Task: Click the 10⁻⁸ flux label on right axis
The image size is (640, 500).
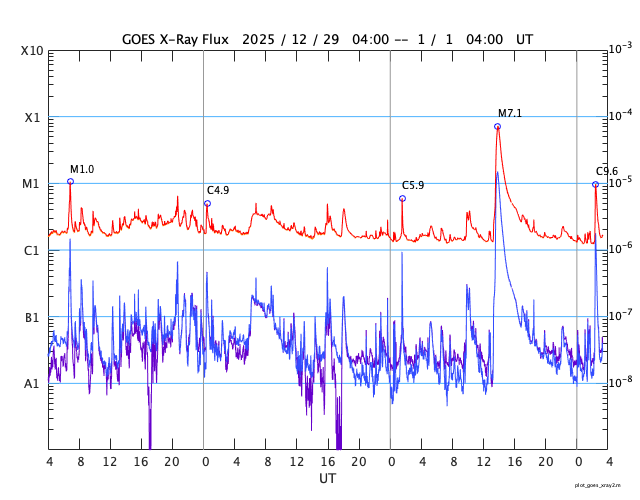Action: pyautogui.click(x=619, y=382)
